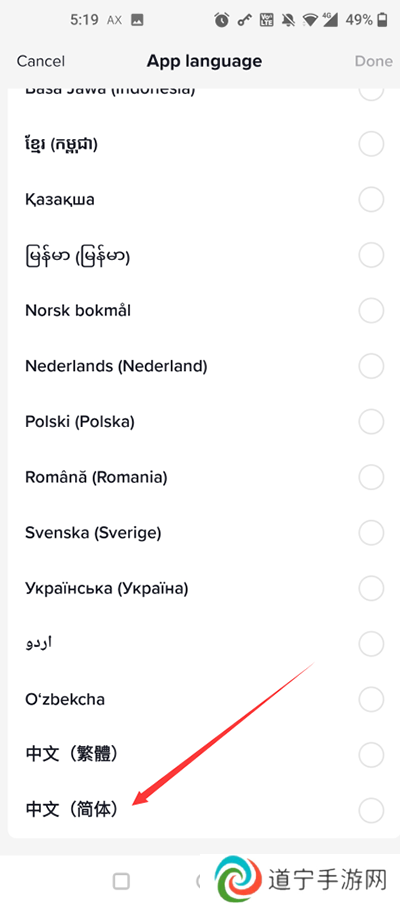This screenshot has height=904, width=400.
Task: Tap Done to confirm language
Action: point(373,61)
